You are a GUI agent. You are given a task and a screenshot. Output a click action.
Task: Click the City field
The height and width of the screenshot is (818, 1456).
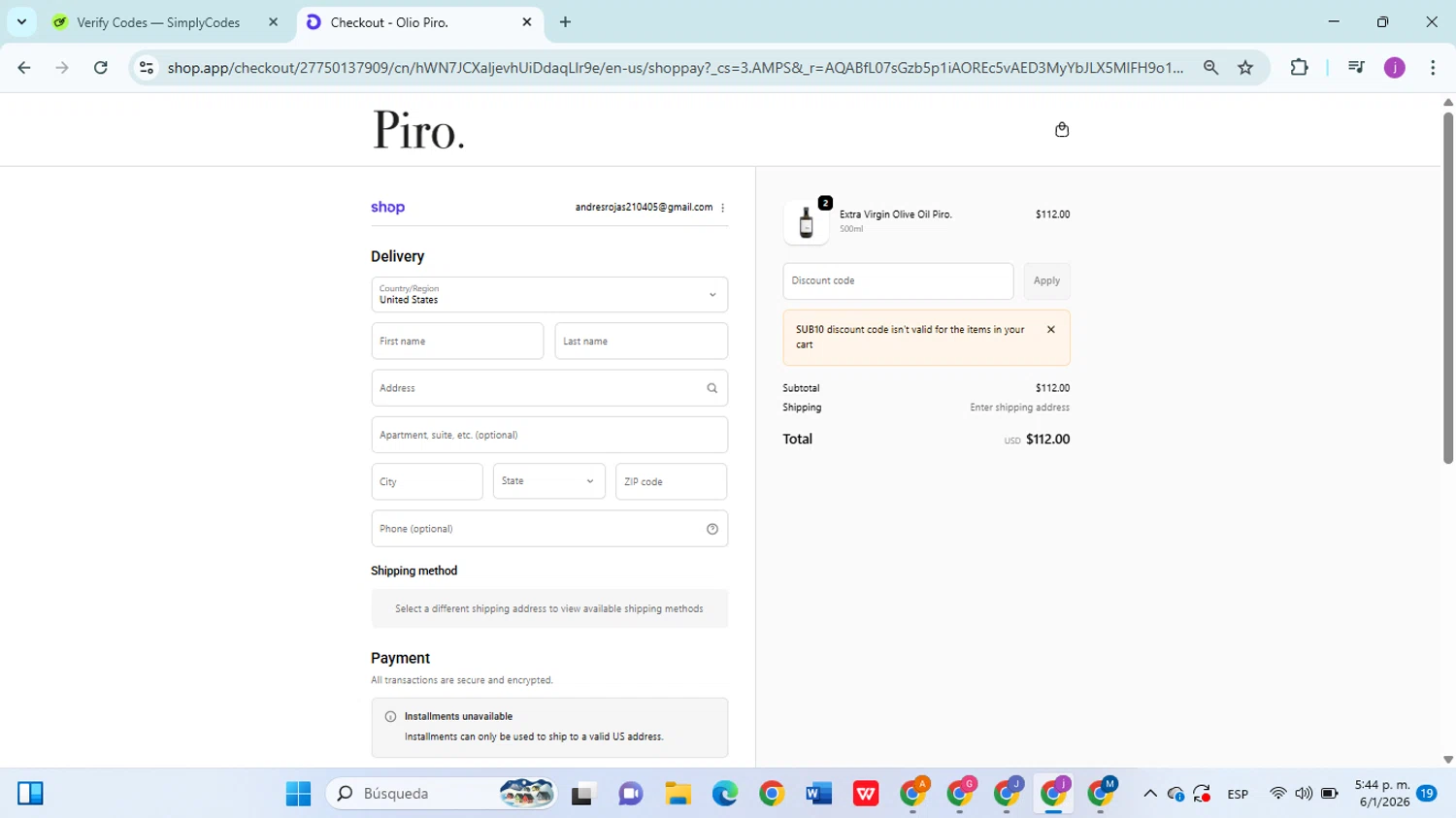[x=427, y=481]
